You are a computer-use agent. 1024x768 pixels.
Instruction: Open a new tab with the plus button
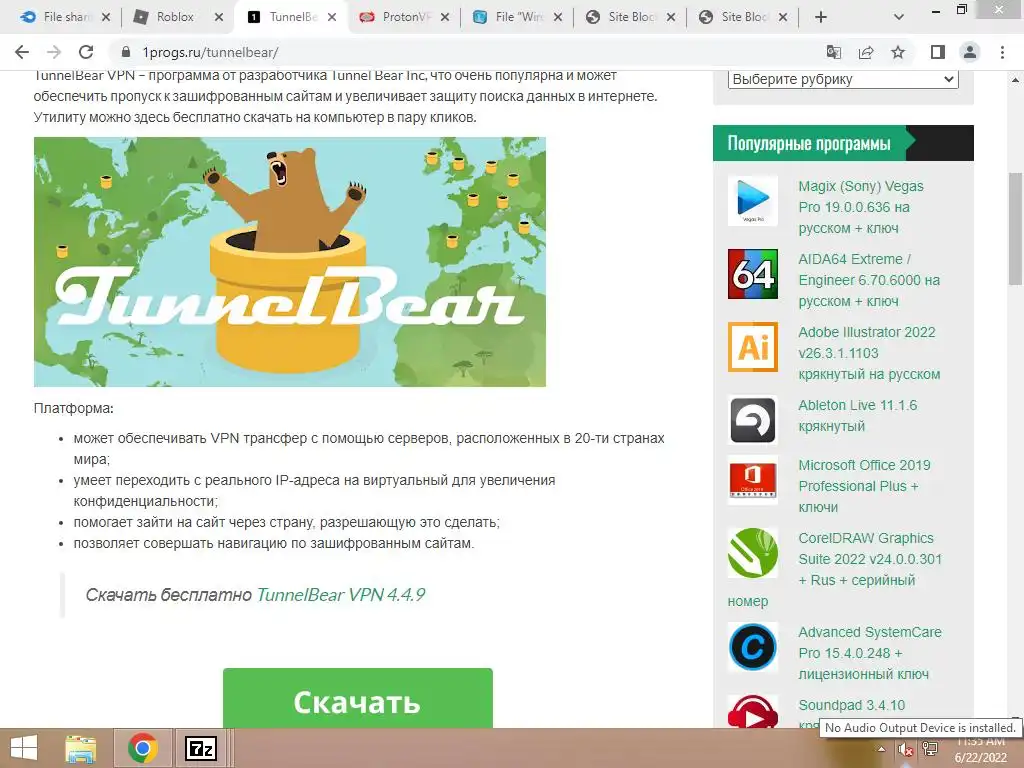coord(821,18)
